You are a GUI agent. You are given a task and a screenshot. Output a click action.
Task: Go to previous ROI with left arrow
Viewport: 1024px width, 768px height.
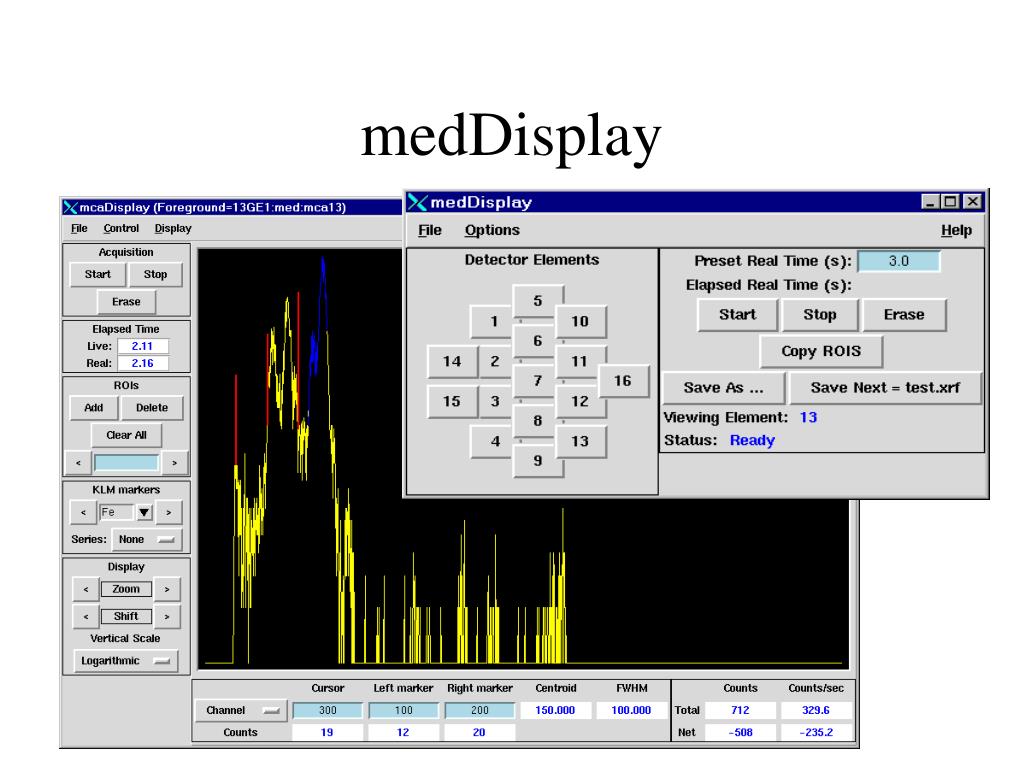(x=78, y=463)
